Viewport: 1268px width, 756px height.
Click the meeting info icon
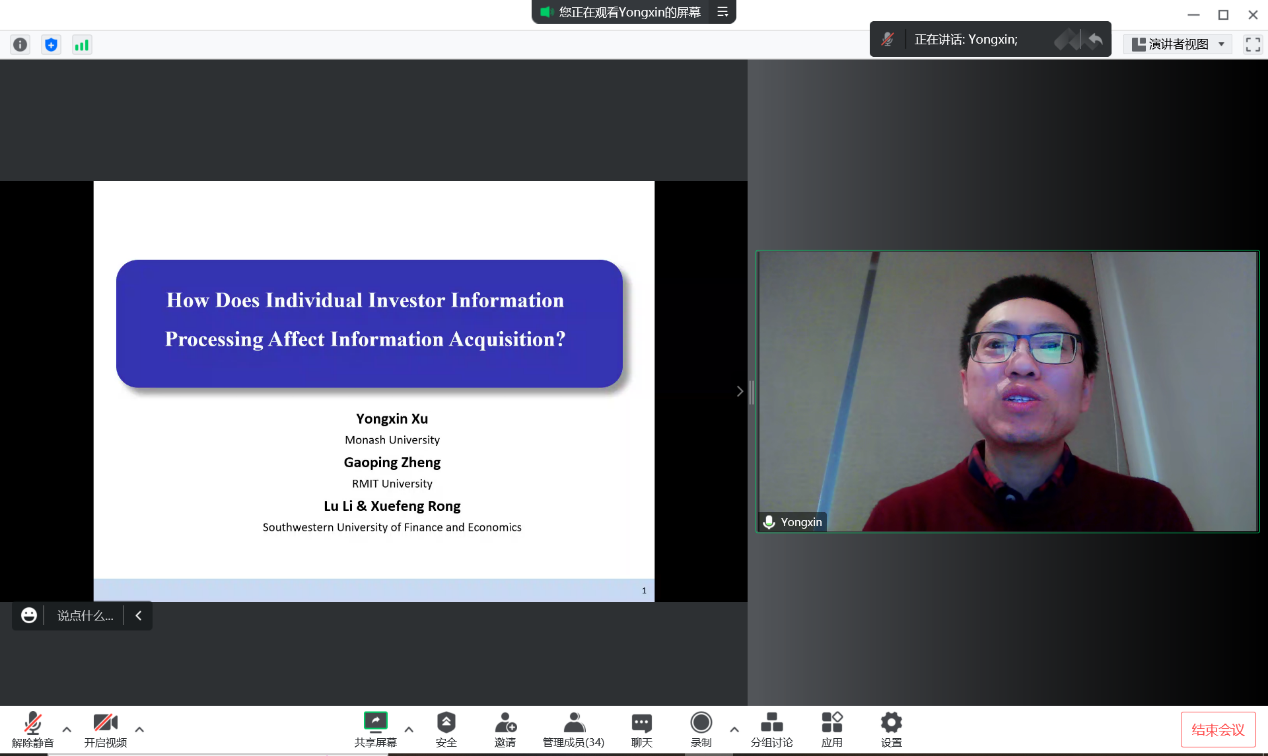tap(20, 45)
